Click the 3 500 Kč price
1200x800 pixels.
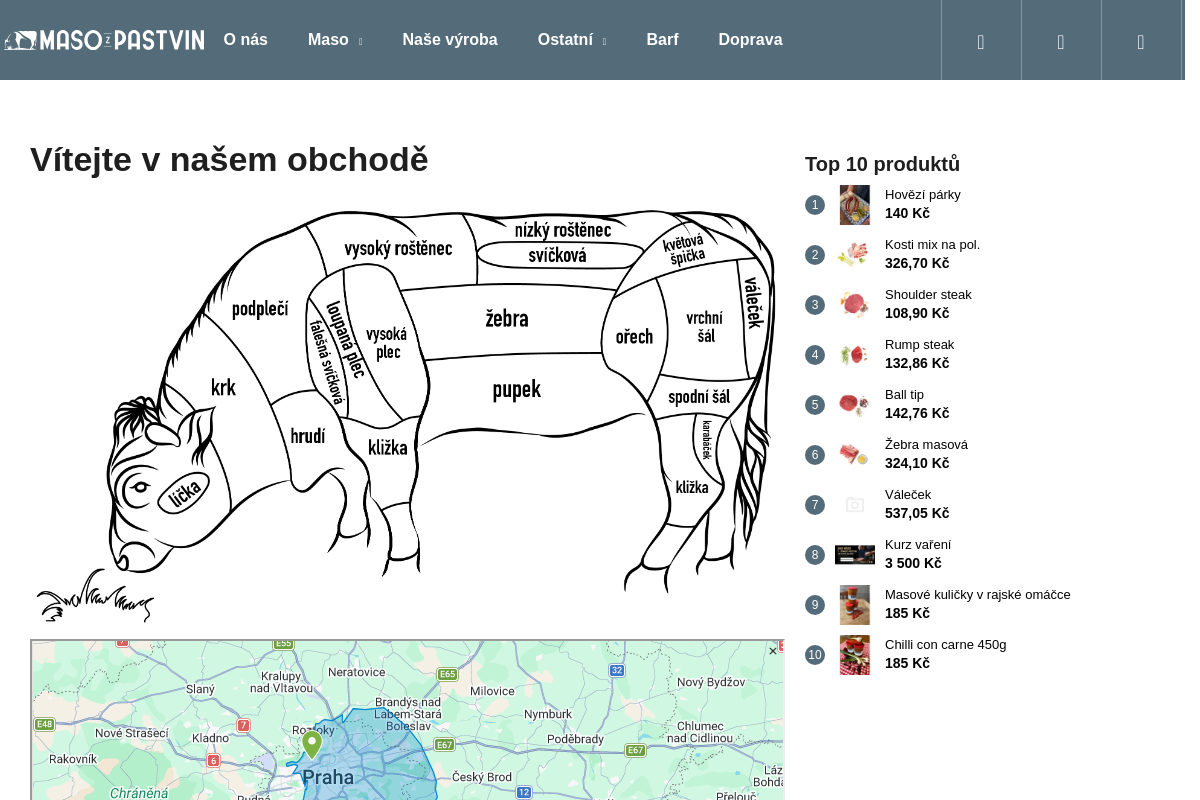point(913,563)
